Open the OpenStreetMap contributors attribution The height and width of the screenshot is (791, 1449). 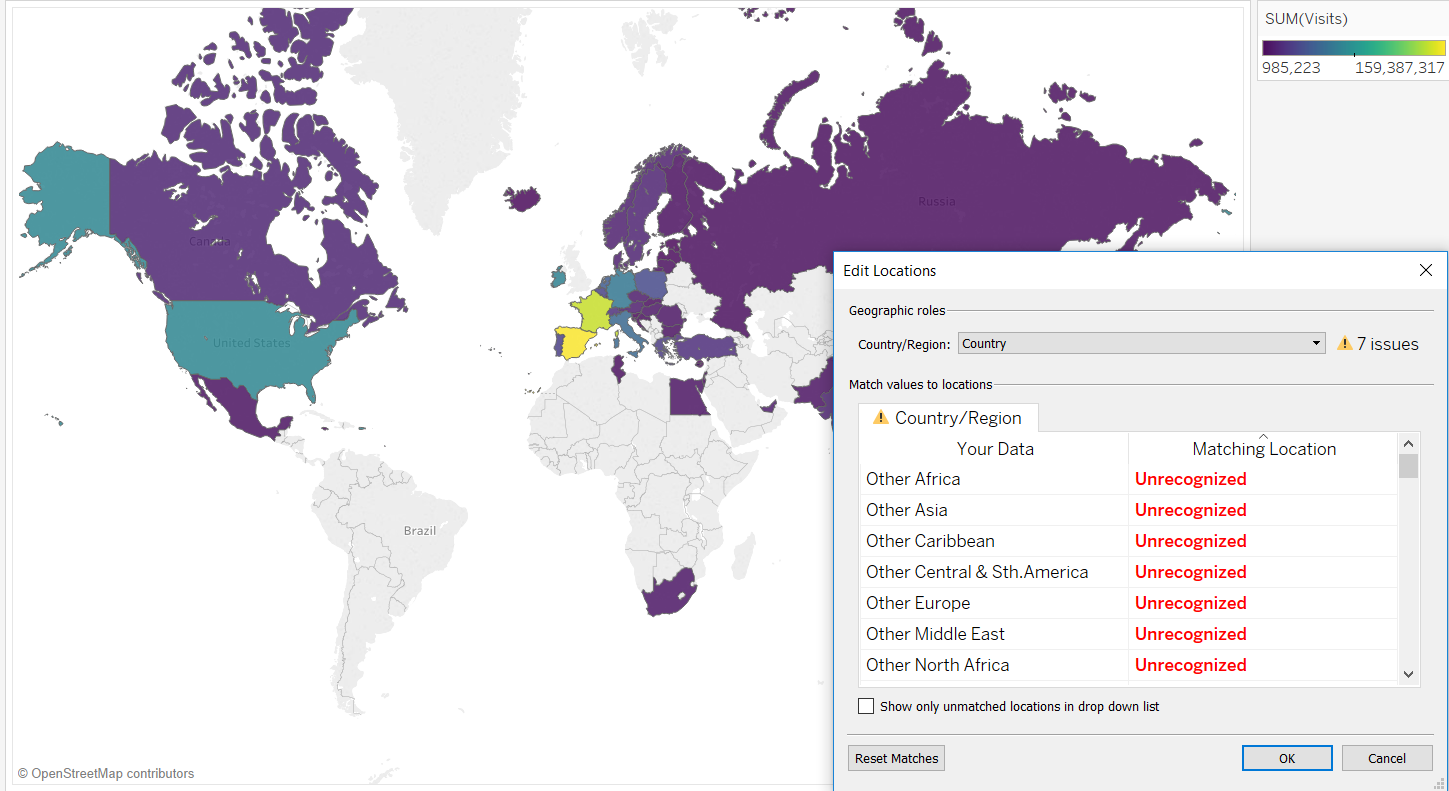point(106,773)
